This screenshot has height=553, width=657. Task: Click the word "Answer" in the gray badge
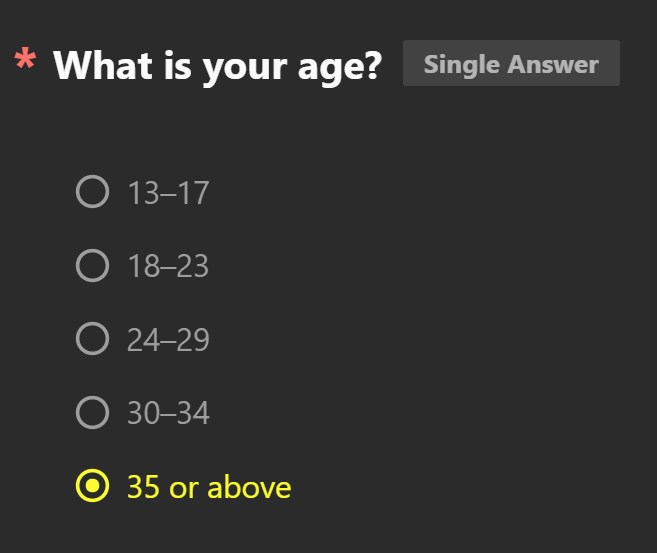(553, 64)
